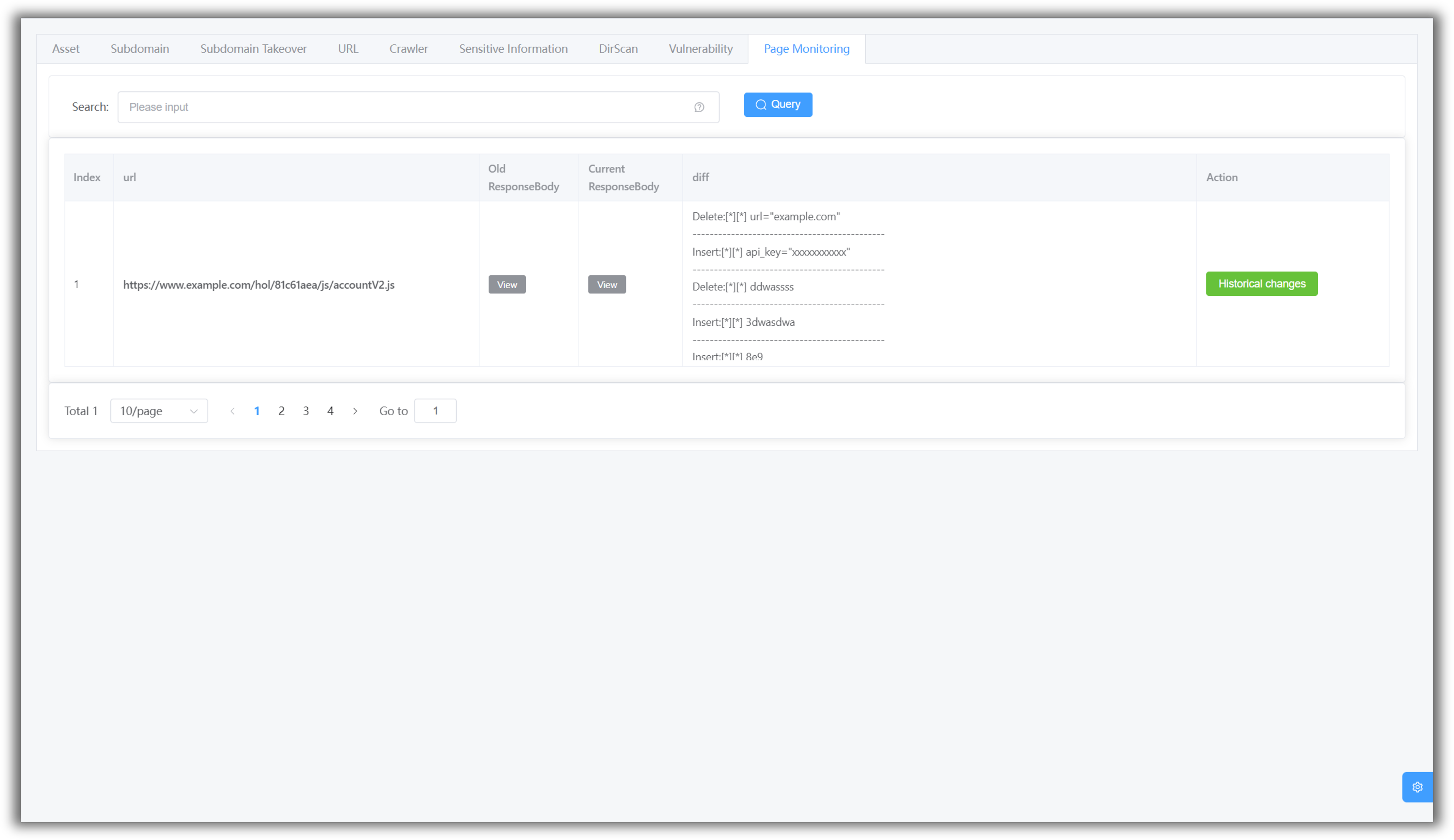
Task: Open the Sensitive Information tab
Action: pos(513,49)
